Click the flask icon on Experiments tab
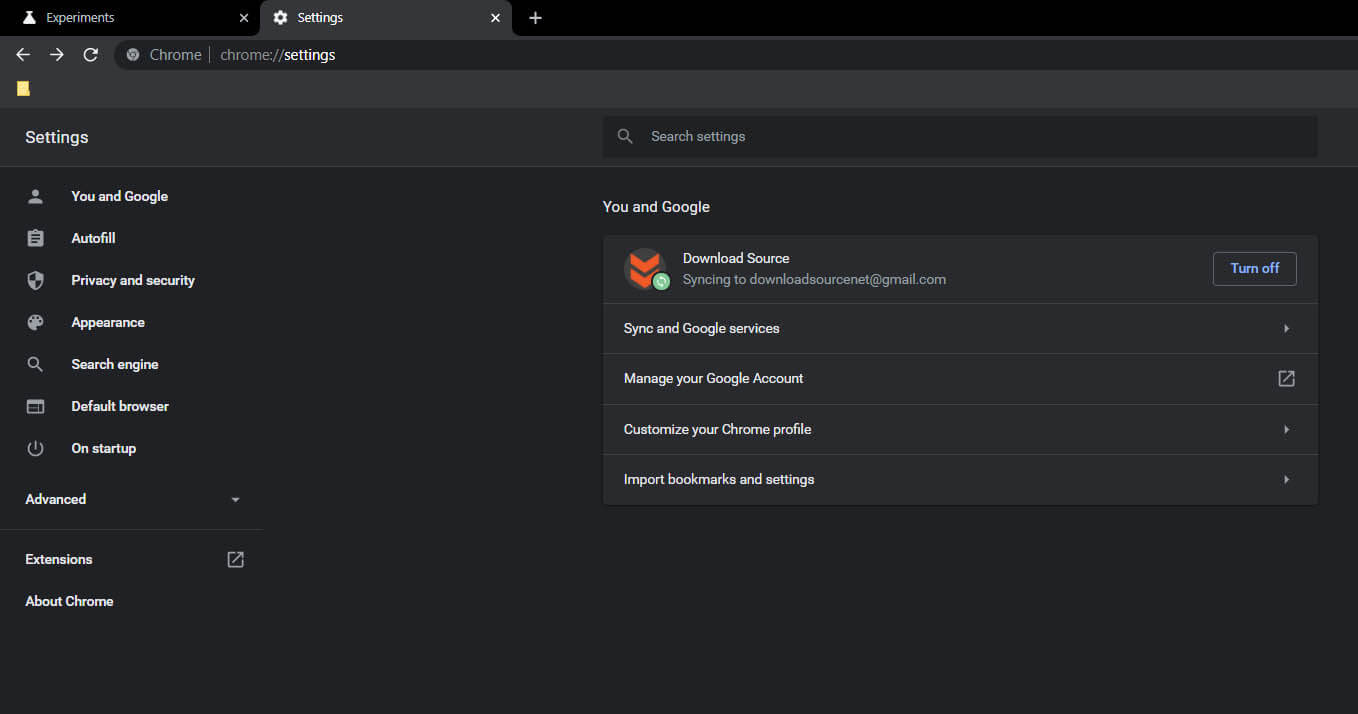Screen dimensions: 1358x714 [29, 18]
